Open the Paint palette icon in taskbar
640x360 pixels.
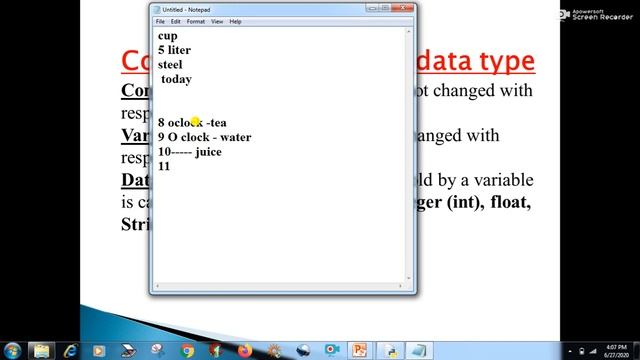coord(158,350)
